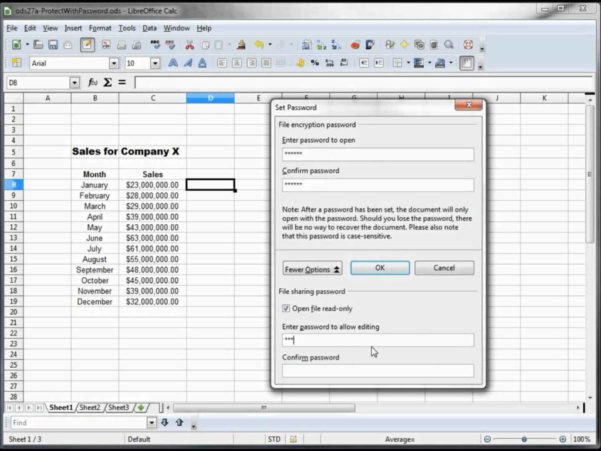Screen dimensions: 601x451
Task: Click the sharing Confirm password field
Action: 377,371
